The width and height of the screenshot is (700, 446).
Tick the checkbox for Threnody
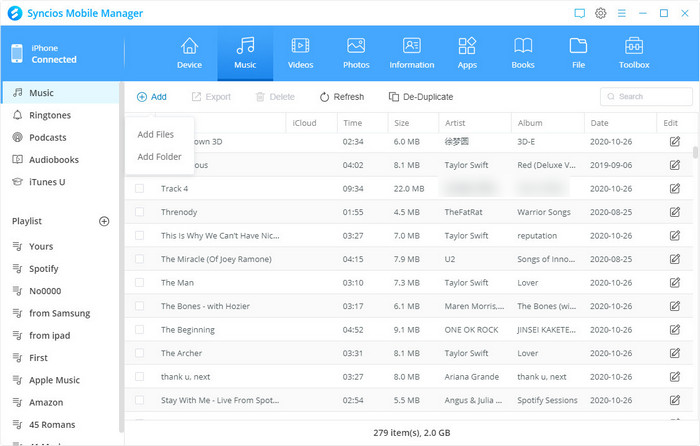click(x=139, y=212)
